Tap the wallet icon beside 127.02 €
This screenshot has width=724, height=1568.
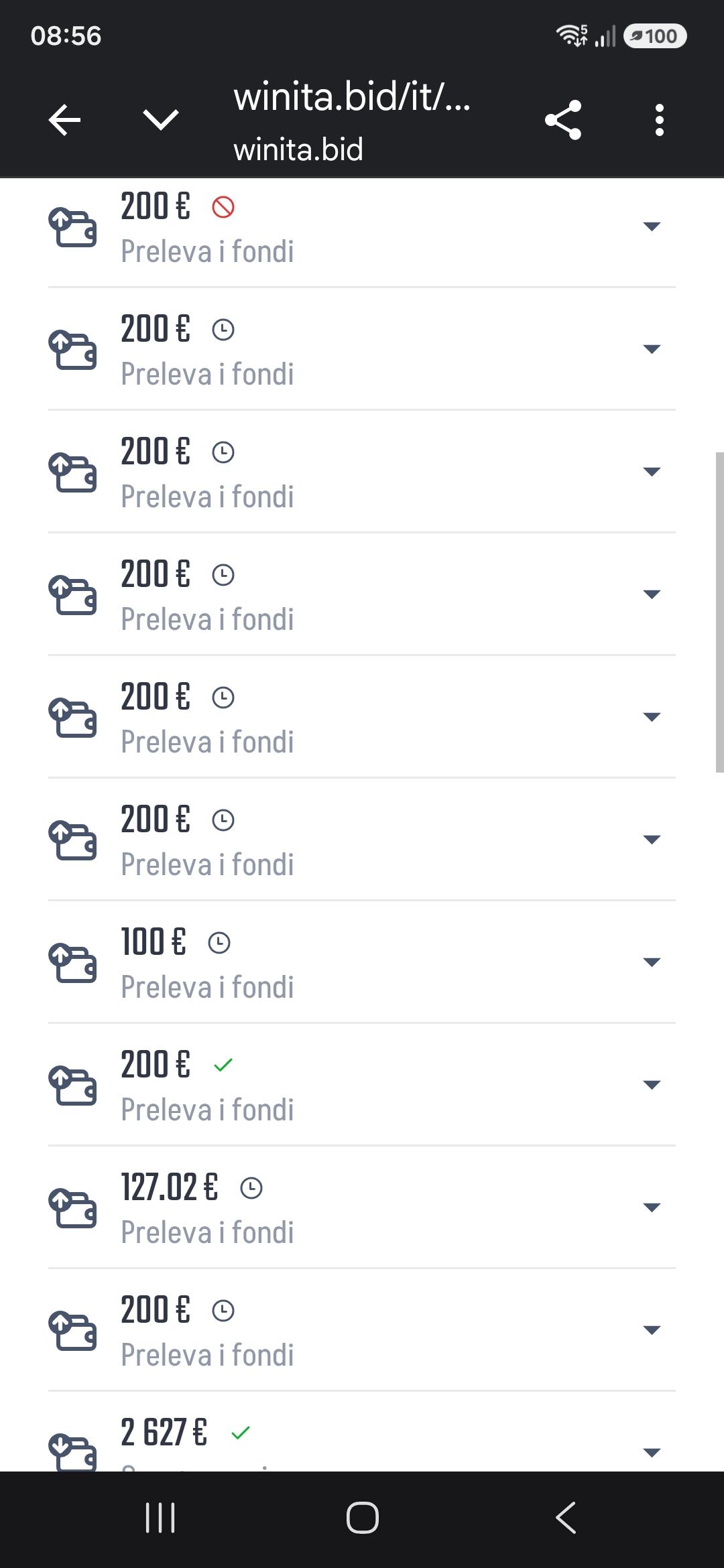pyautogui.click(x=72, y=1207)
